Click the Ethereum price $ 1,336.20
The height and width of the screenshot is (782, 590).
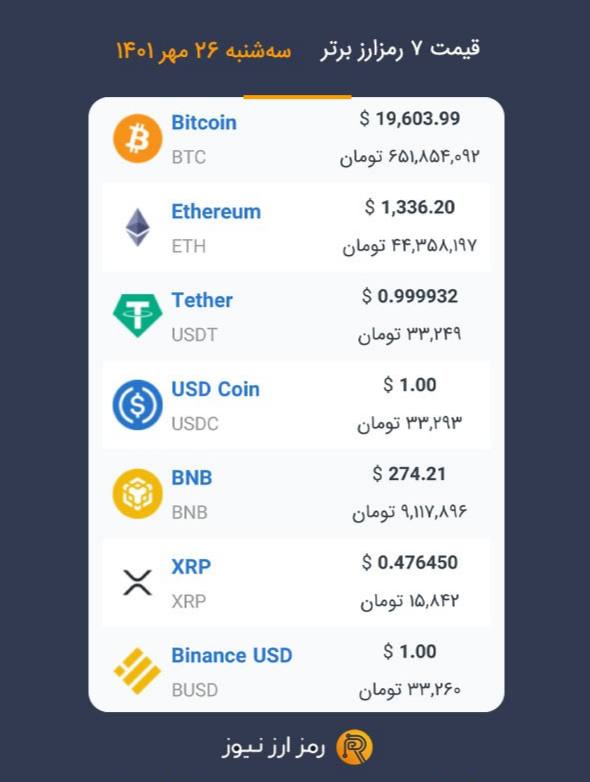[410, 207]
